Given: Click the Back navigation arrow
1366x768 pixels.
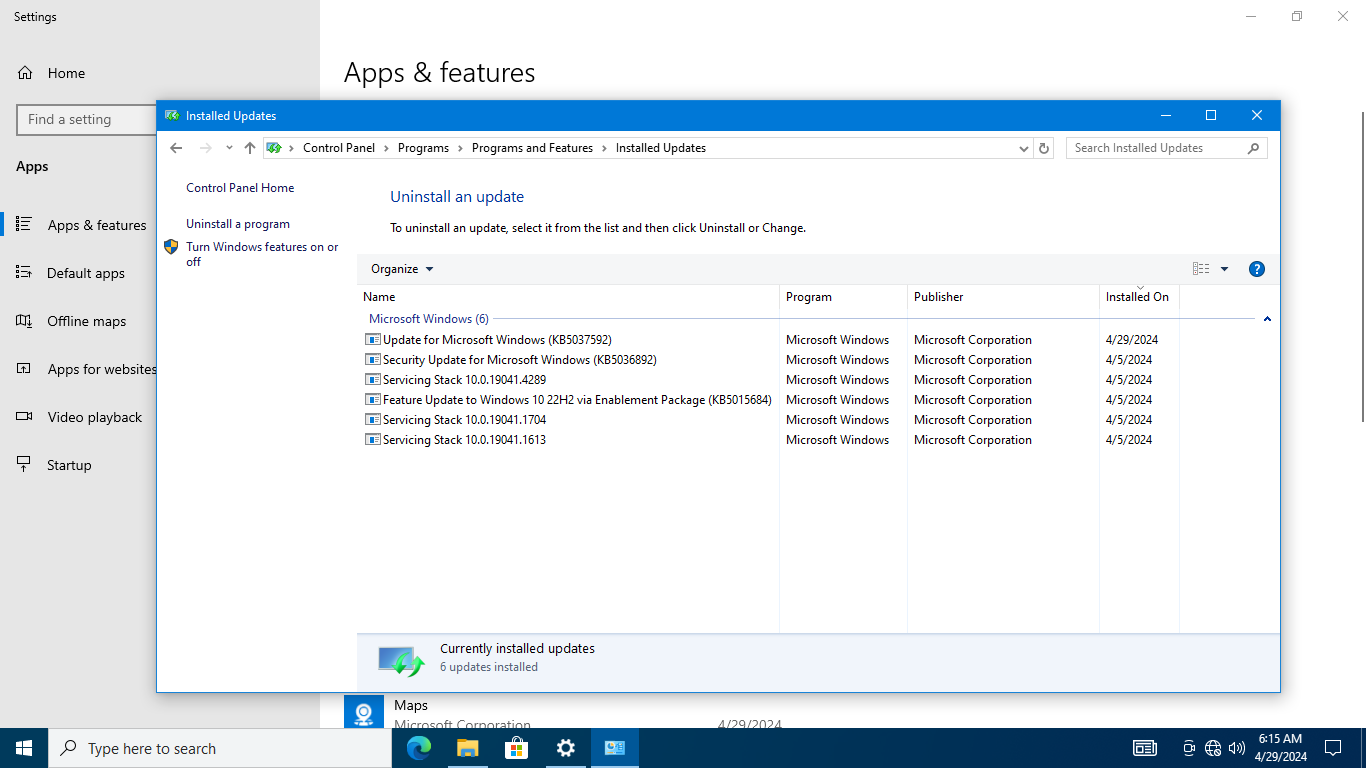Looking at the screenshot, I should tap(176, 148).
